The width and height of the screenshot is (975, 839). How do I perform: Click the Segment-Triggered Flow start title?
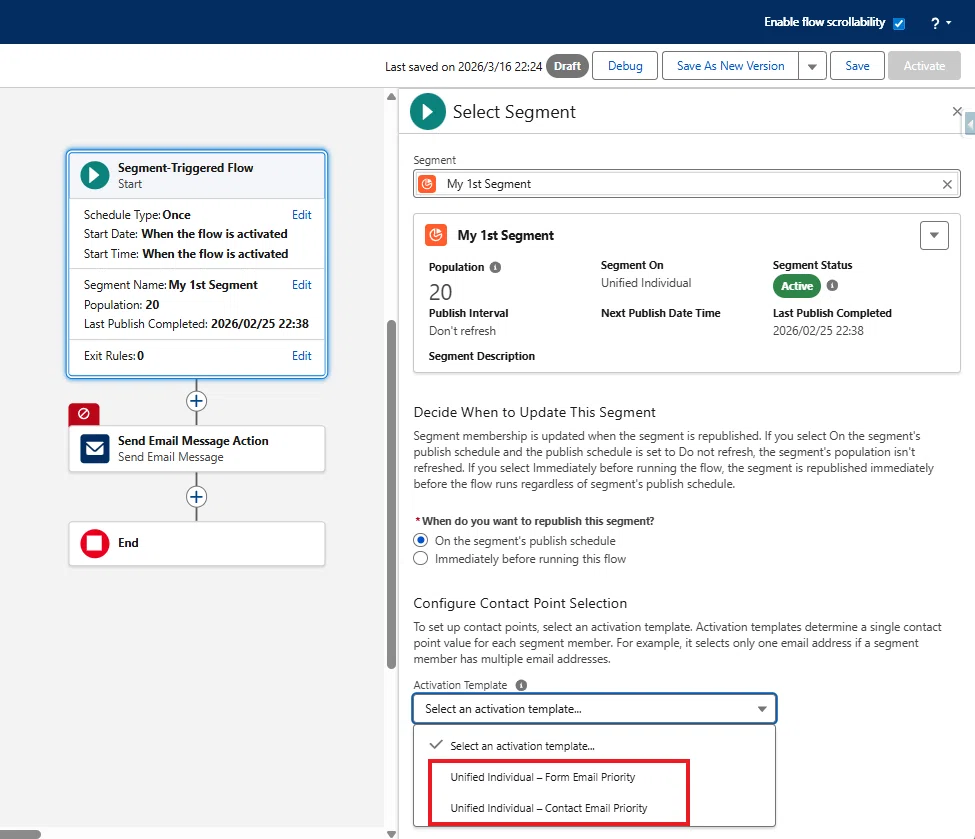[185, 168]
